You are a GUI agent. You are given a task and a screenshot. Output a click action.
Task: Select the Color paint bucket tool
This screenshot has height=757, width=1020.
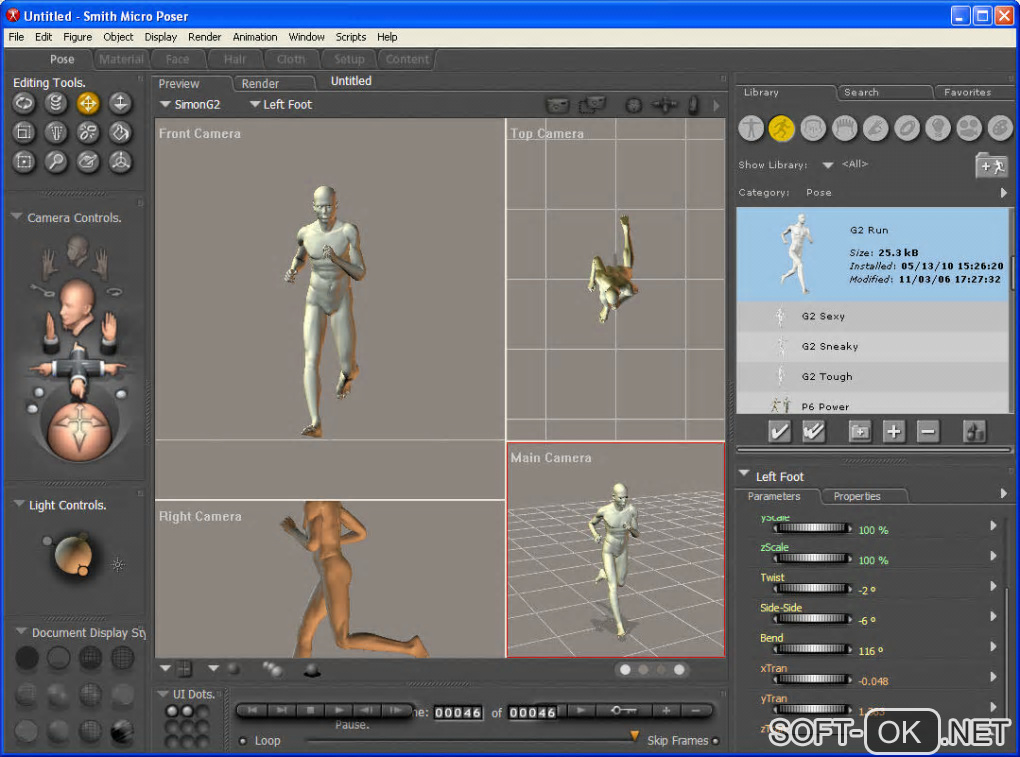point(120,132)
